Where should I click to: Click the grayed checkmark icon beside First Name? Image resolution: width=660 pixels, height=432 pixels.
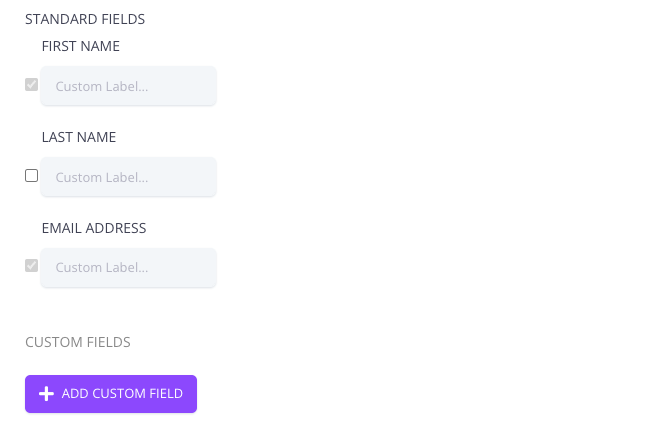tap(32, 85)
